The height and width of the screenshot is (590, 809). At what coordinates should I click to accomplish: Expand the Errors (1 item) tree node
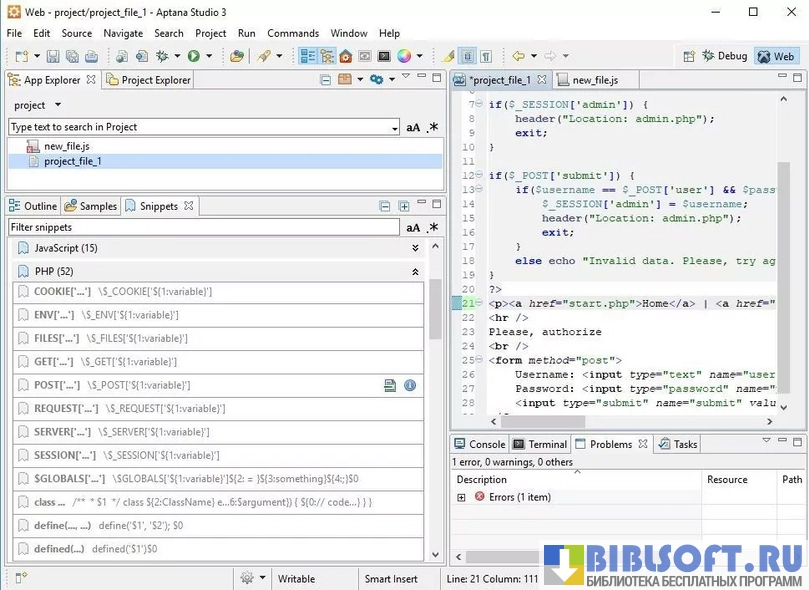click(x=461, y=497)
